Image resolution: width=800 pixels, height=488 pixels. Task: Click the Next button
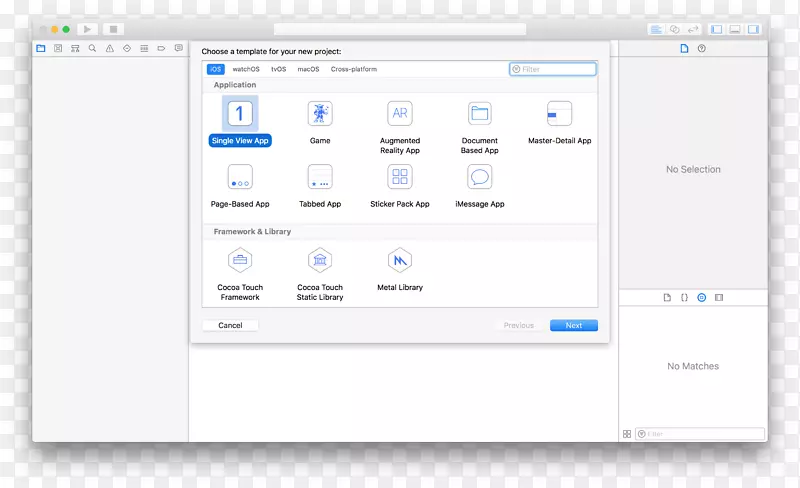(574, 325)
